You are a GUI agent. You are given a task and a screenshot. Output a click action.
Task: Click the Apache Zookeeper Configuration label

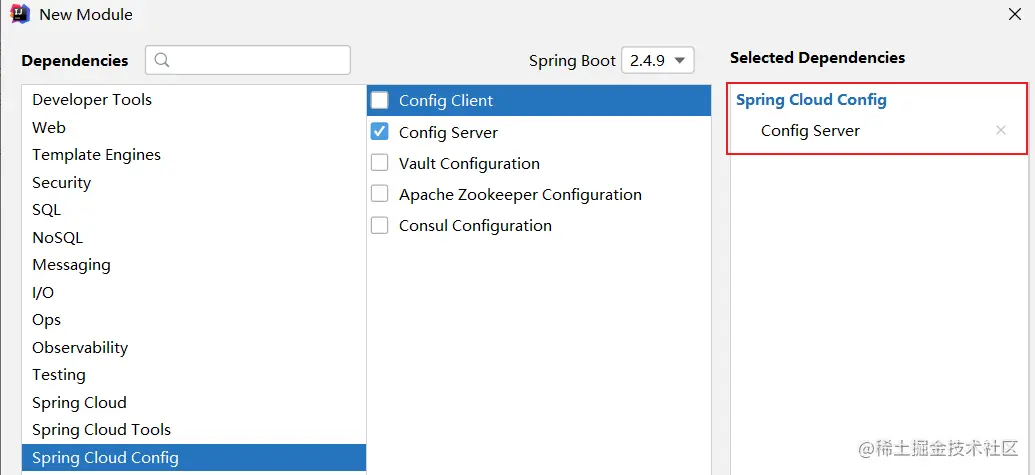(x=520, y=195)
